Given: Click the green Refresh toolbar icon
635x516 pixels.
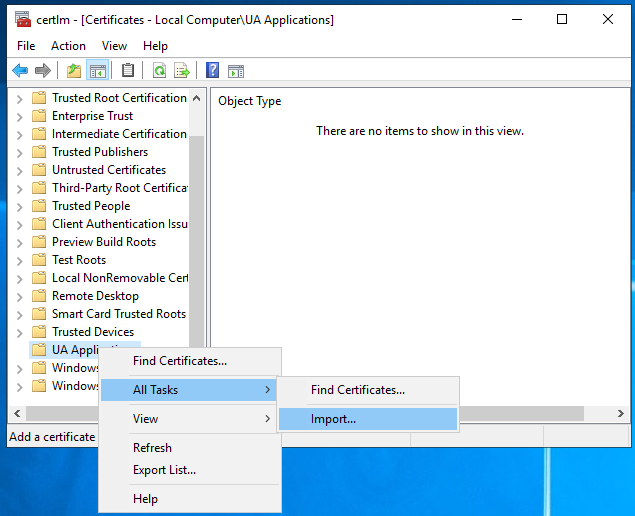Looking at the screenshot, I should (x=159, y=70).
